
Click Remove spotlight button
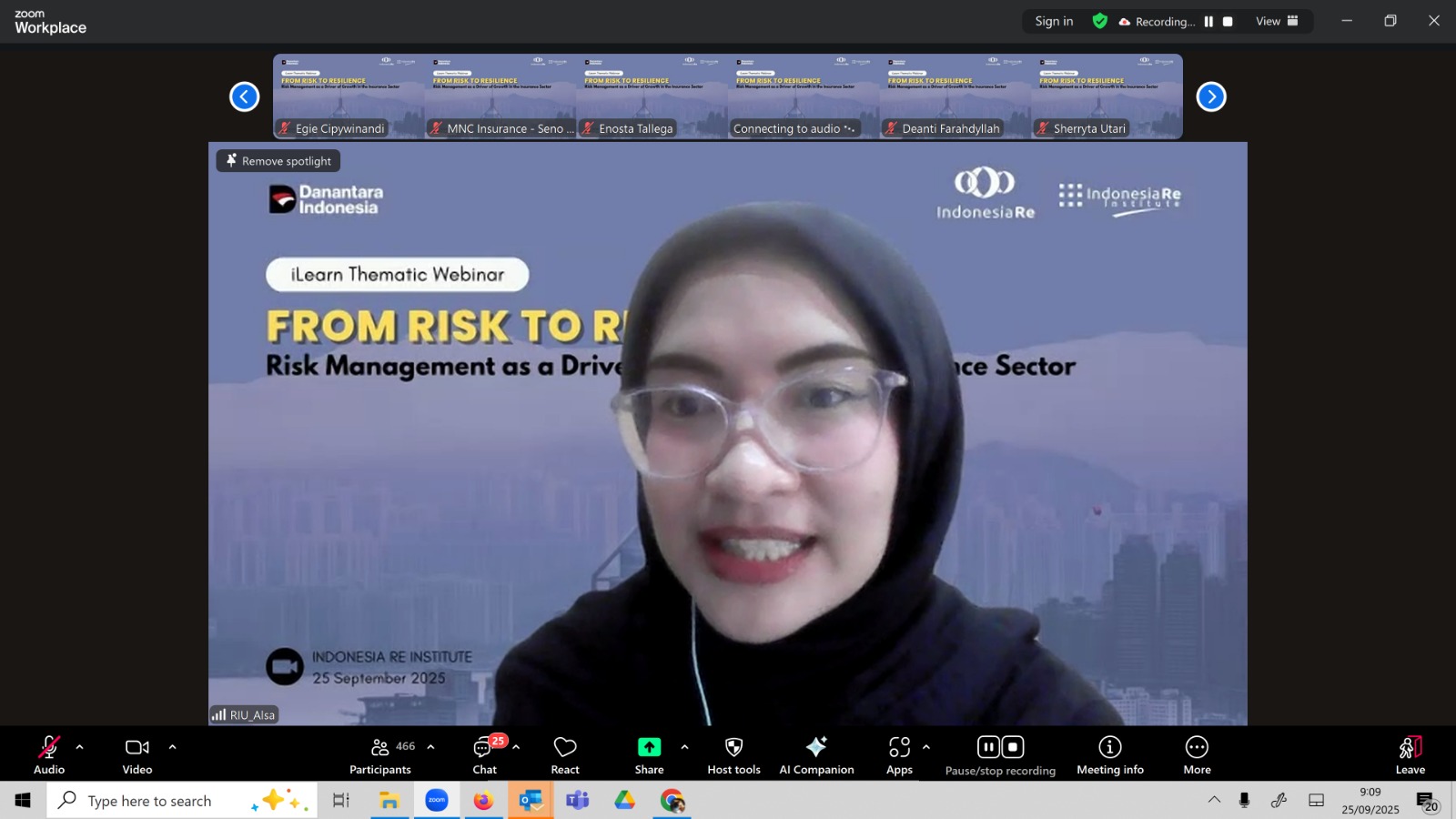pos(278,161)
